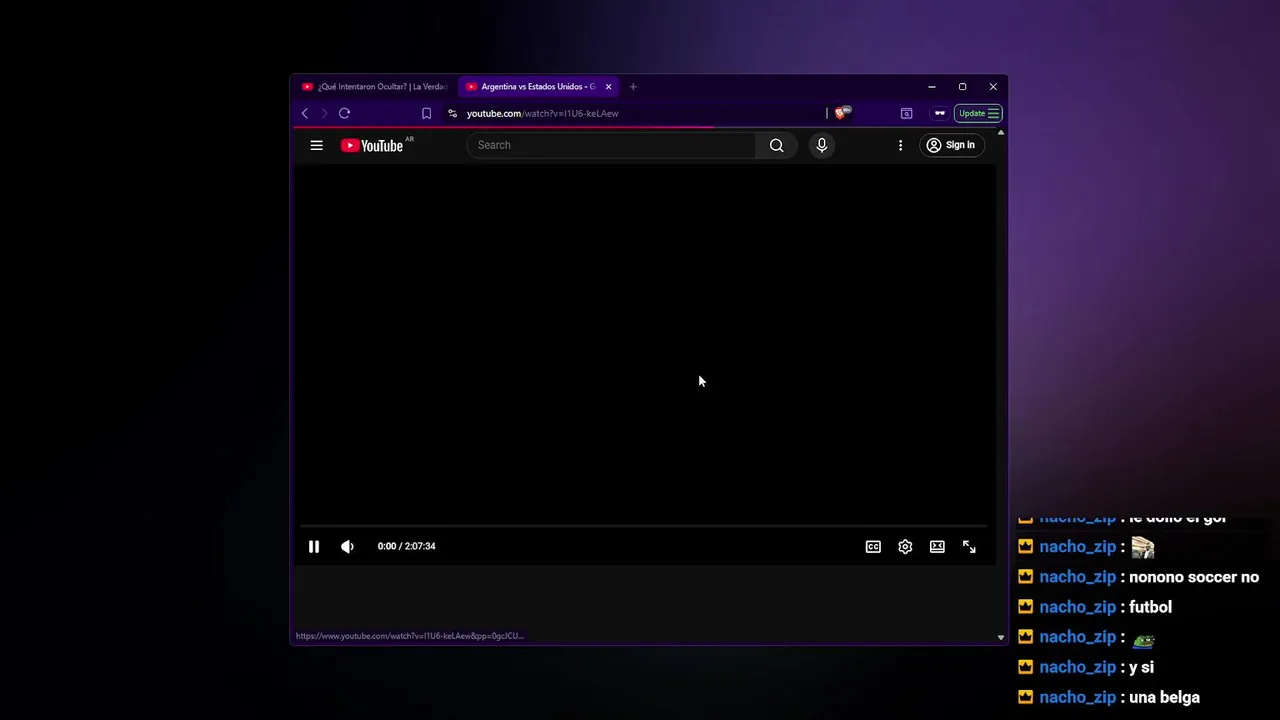
Task: Click the black video player area
Action: (x=644, y=345)
